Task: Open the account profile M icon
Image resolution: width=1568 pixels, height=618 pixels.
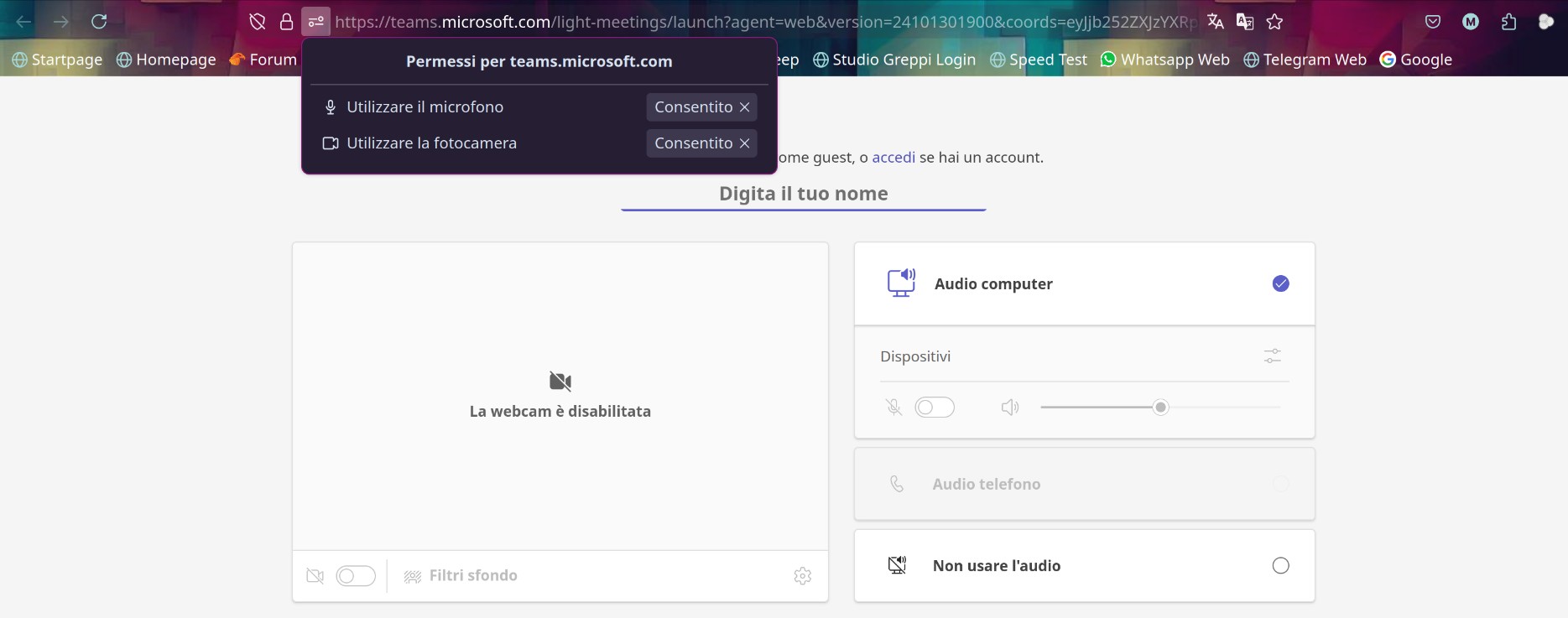Action: point(1471,22)
